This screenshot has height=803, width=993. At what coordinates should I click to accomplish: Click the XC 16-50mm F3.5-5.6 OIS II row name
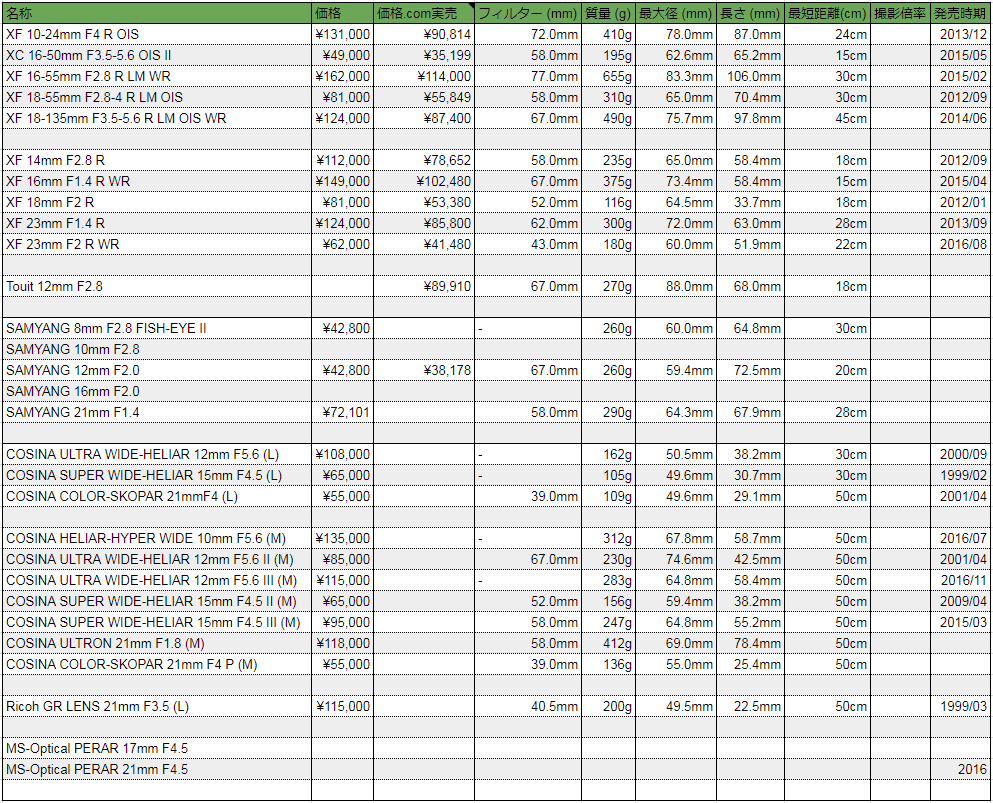coord(156,55)
